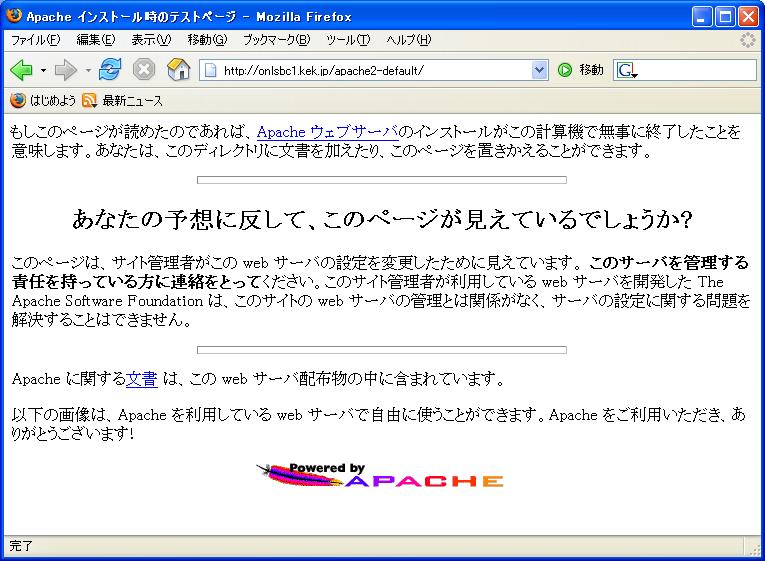Open the 文書 documentation link
Viewport: 765px width, 561px height.
coord(141,379)
